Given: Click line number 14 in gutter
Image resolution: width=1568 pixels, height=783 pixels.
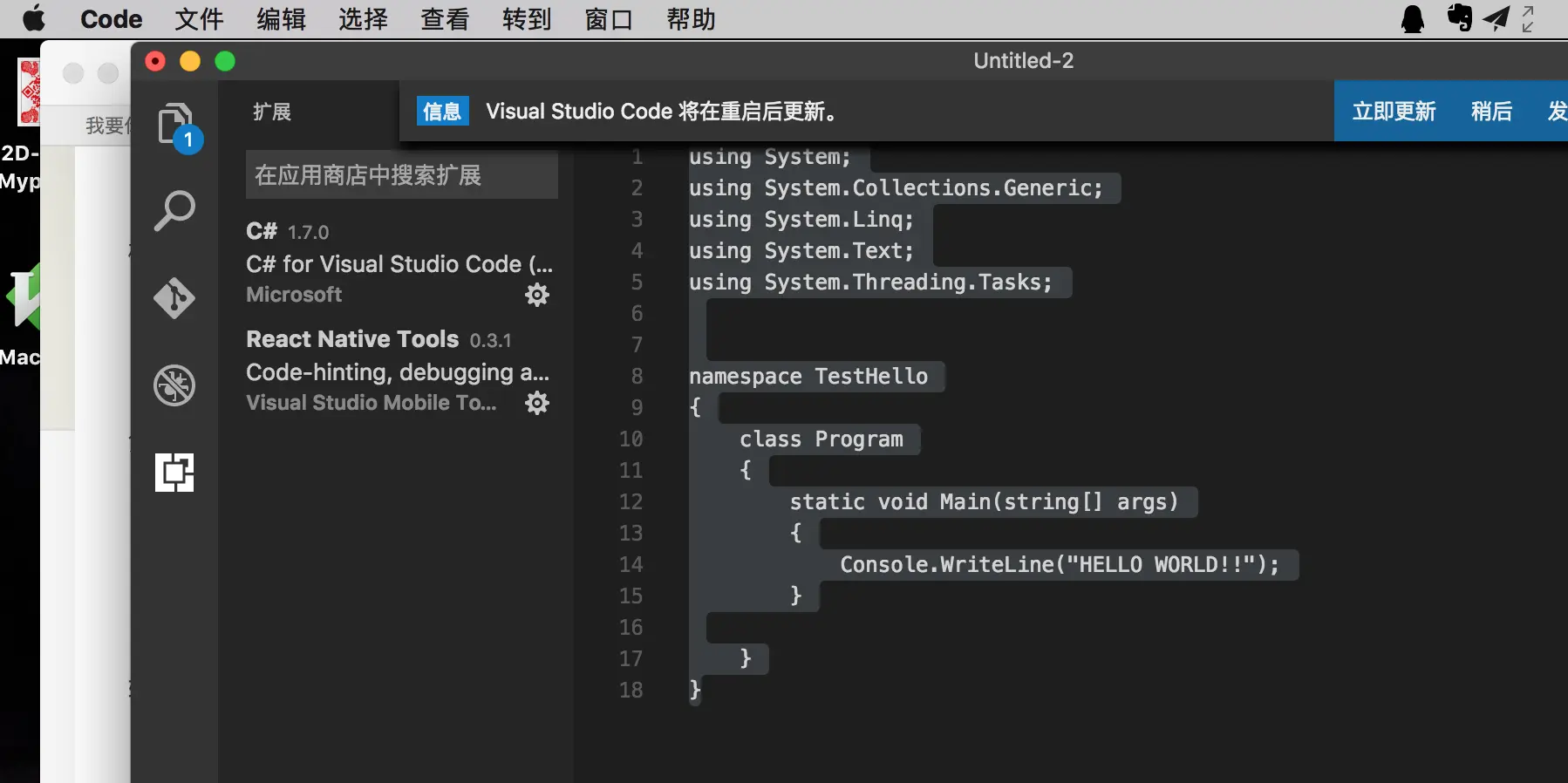Looking at the screenshot, I should pos(631,565).
